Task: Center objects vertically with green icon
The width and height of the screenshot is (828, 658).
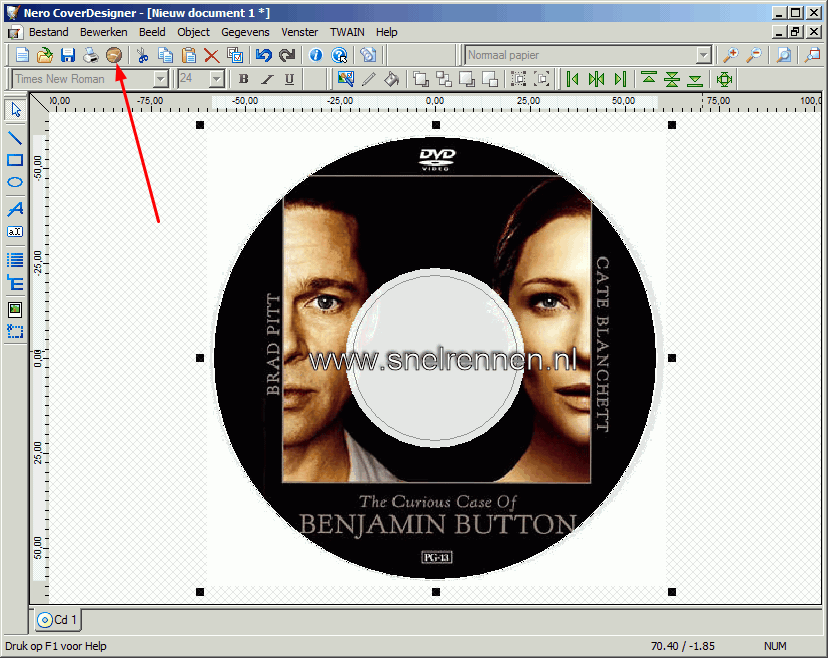Action: point(672,79)
